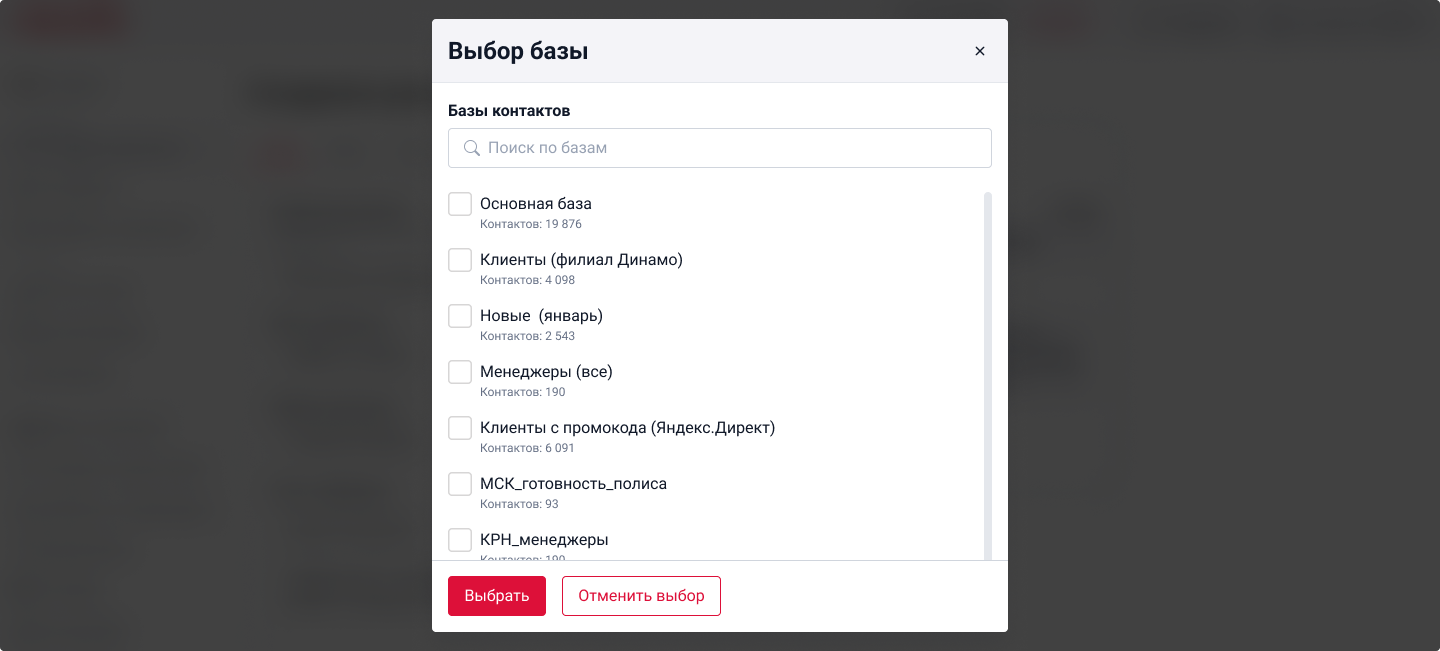Click the Клиенты (филиал Динамо) label
The height and width of the screenshot is (651, 1440).
(581, 260)
